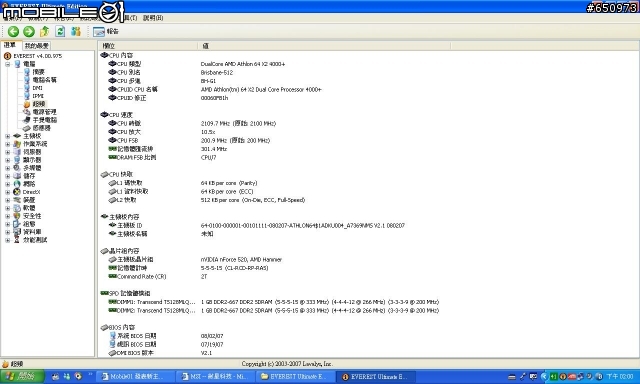
Task: Click the 欄位 column header
Action: [148, 46]
